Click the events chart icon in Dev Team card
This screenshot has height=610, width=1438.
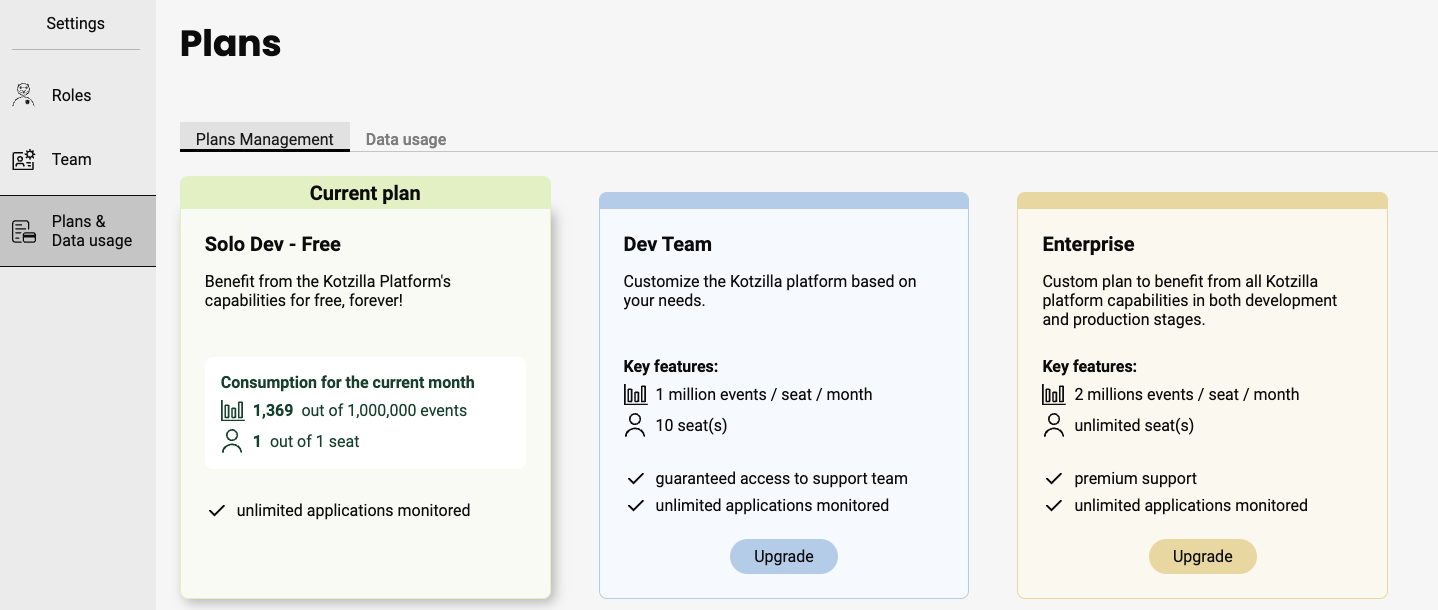click(x=635, y=394)
